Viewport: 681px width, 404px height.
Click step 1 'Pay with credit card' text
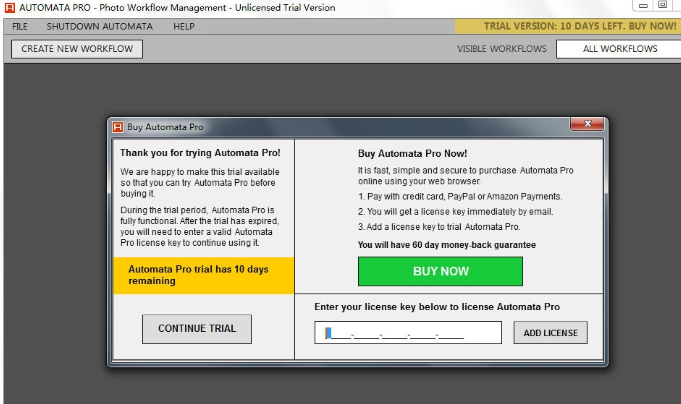pyautogui.click(x=460, y=196)
